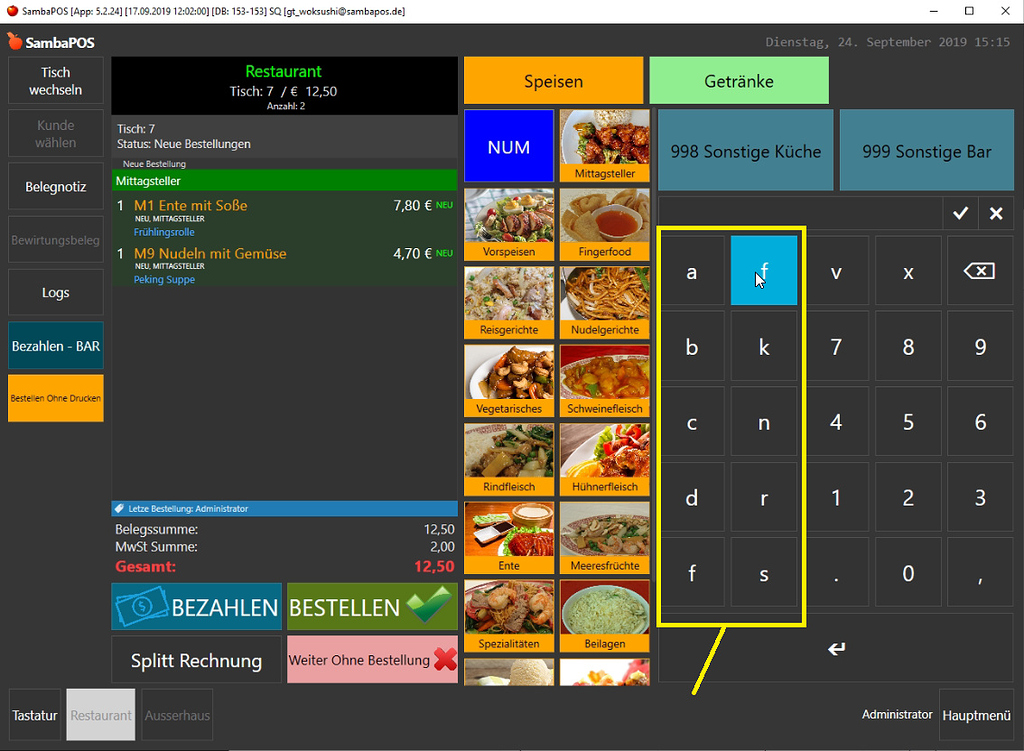Select the Vorspeisen category
The height and width of the screenshot is (751, 1024).
(x=508, y=222)
